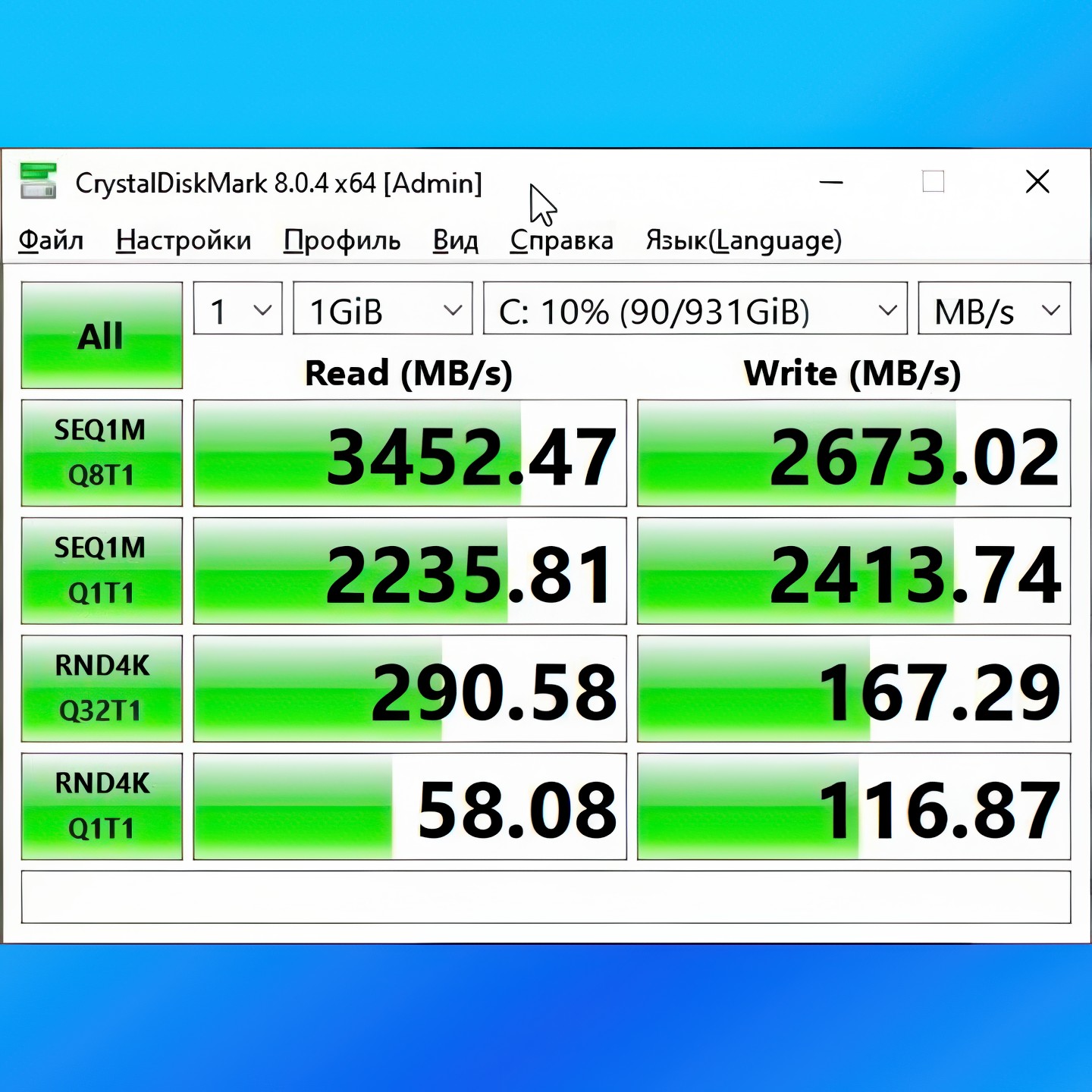
Task: Open the Файл menu
Action: (x=51, y=240)
